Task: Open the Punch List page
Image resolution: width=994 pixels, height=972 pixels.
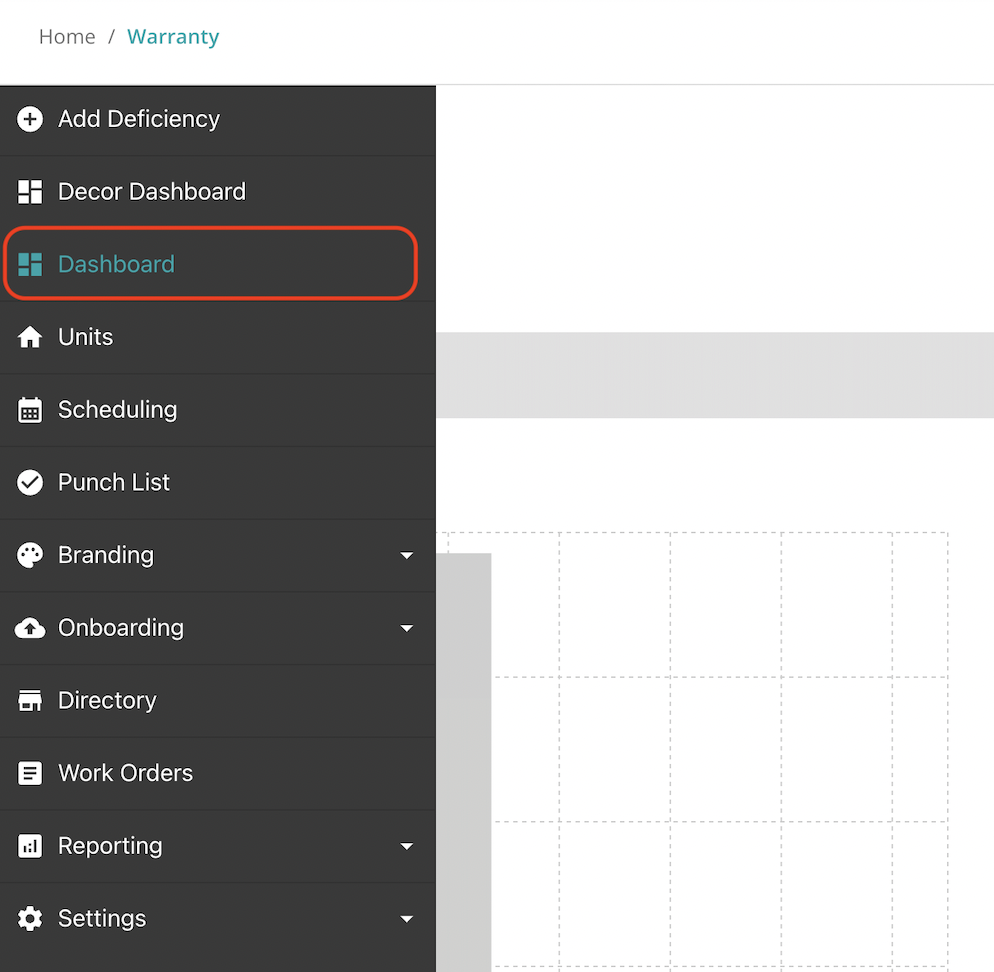Action: tap(218, 483)
